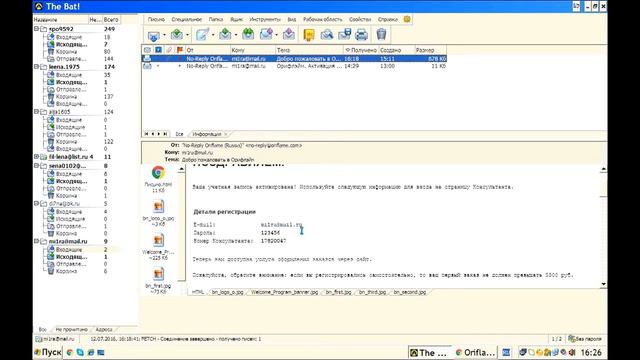
Task: Sort messages by the Размер column
Action: pos(430,50)
